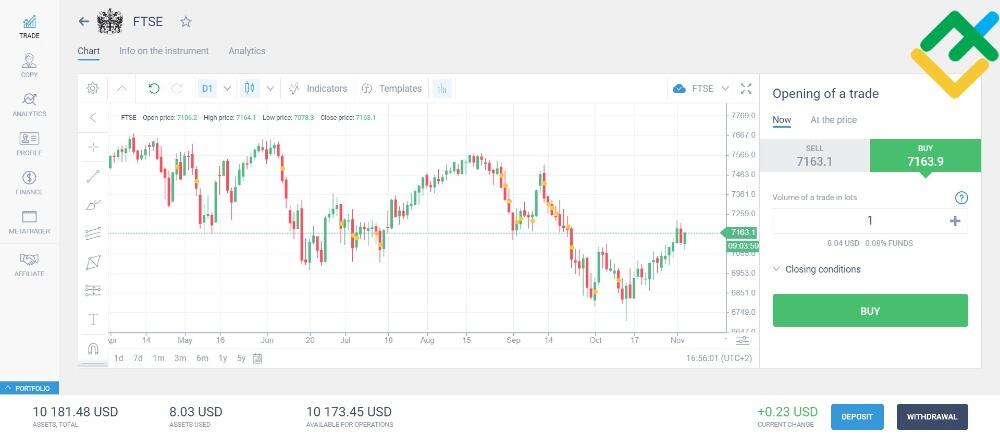The image size is (1000, 437).
Task: Choose BUY at 7163.9
Action: click(925, 156)
